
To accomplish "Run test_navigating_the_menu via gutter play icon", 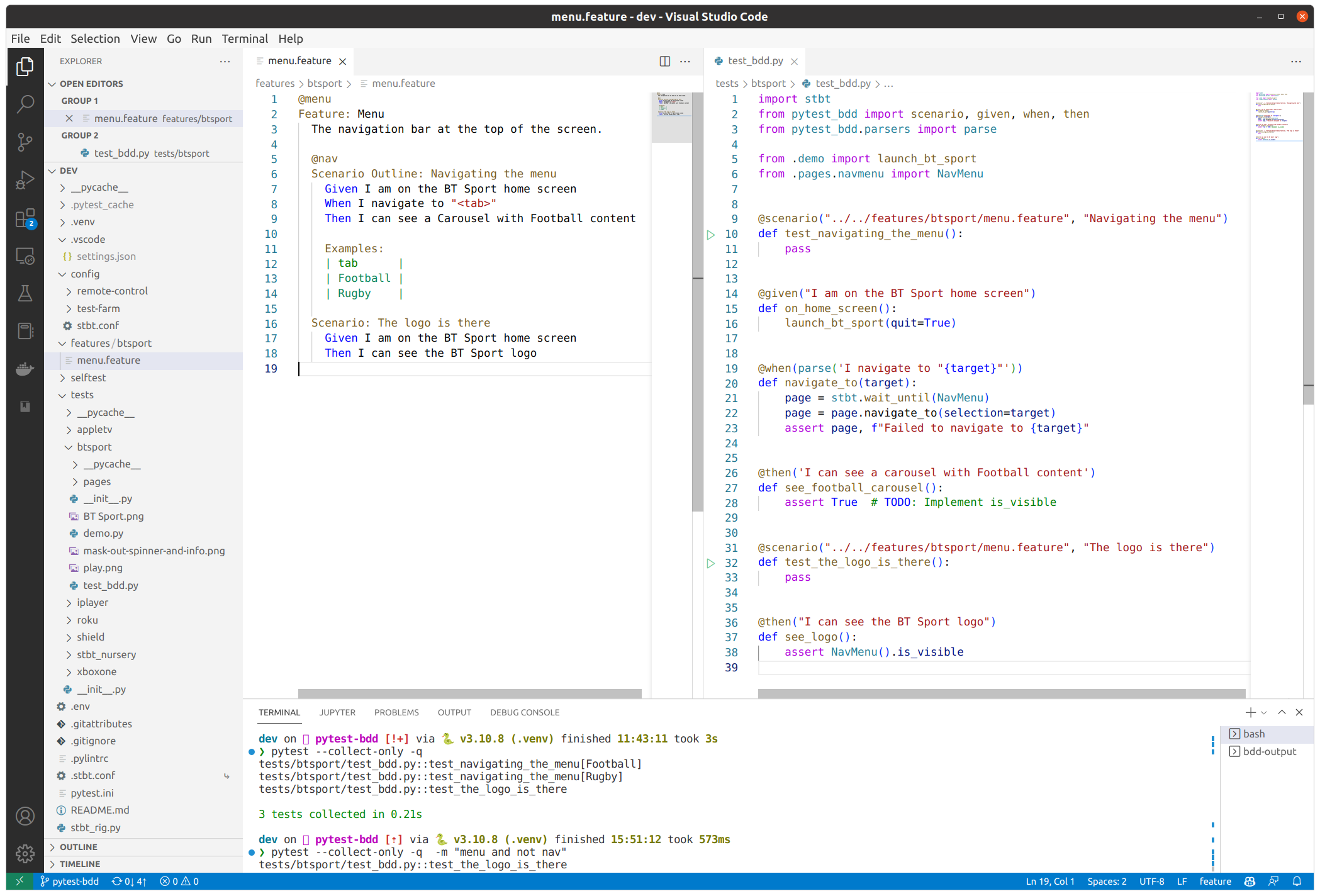I will tap(710, 234).
